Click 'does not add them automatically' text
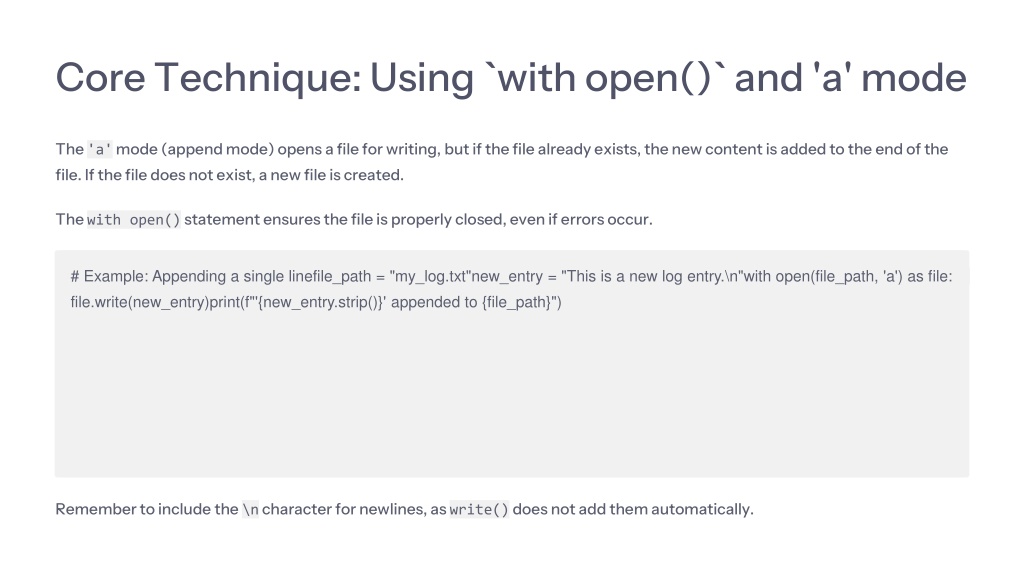The image size is (1024, 576). [633, 509]
